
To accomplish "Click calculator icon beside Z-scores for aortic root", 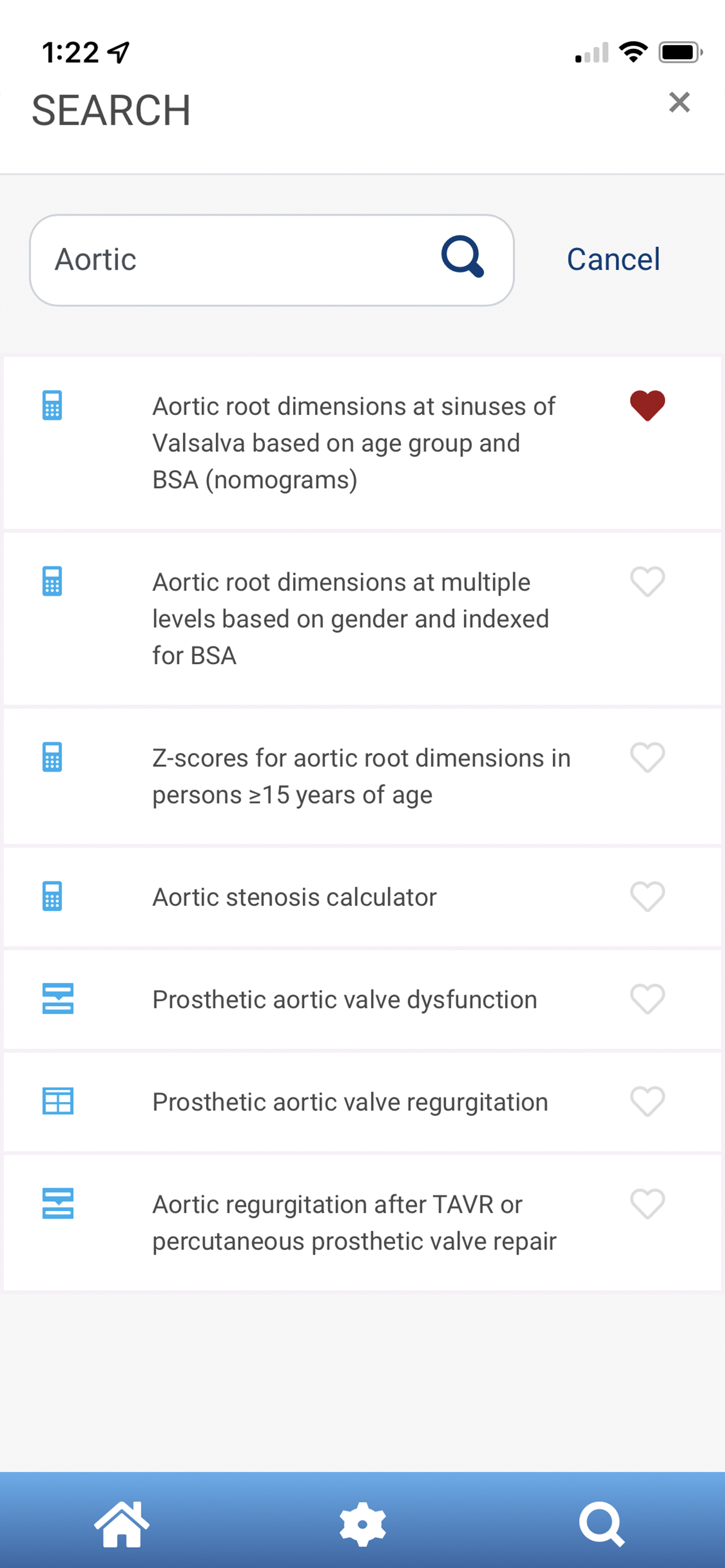I will point(53,757).
